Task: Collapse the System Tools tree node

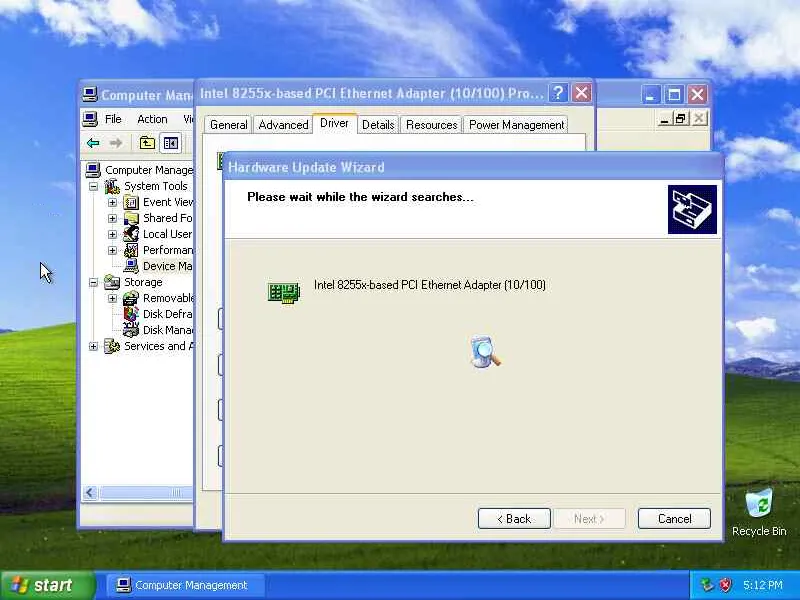Action: pyautogui.click(x=93, y=186)
